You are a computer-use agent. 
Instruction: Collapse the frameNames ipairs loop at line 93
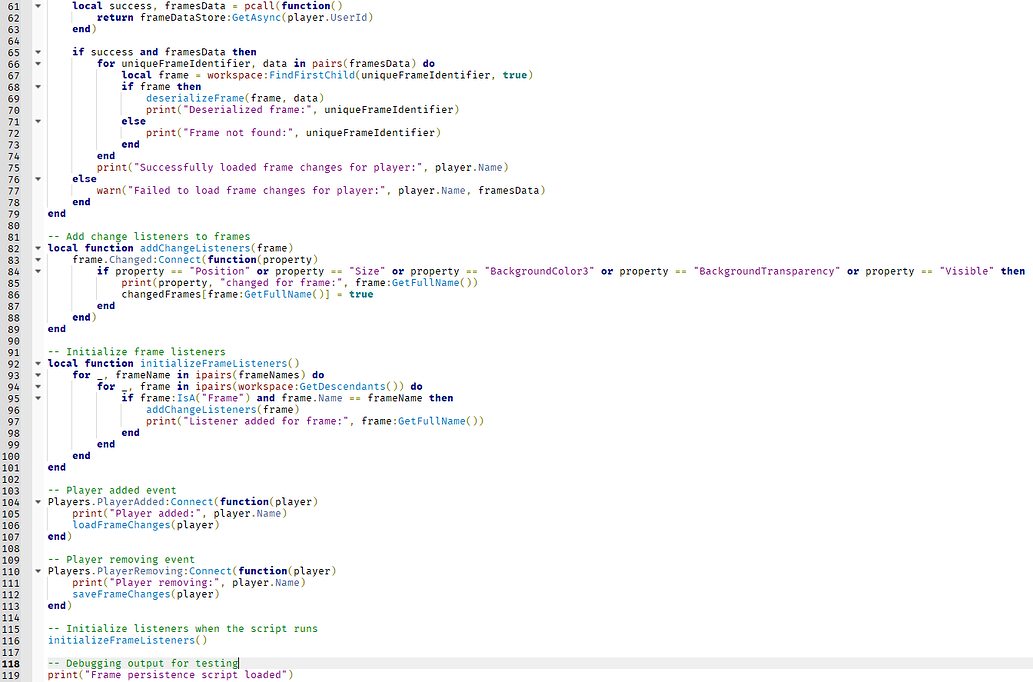(36, 374)
